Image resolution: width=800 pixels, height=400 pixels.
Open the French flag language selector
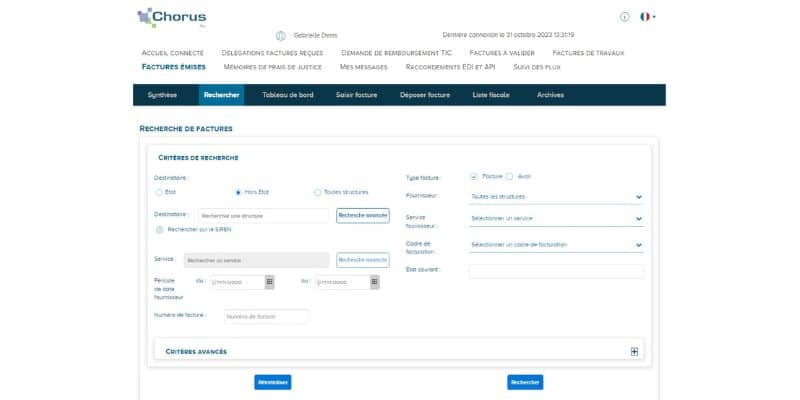click(647, 17)
